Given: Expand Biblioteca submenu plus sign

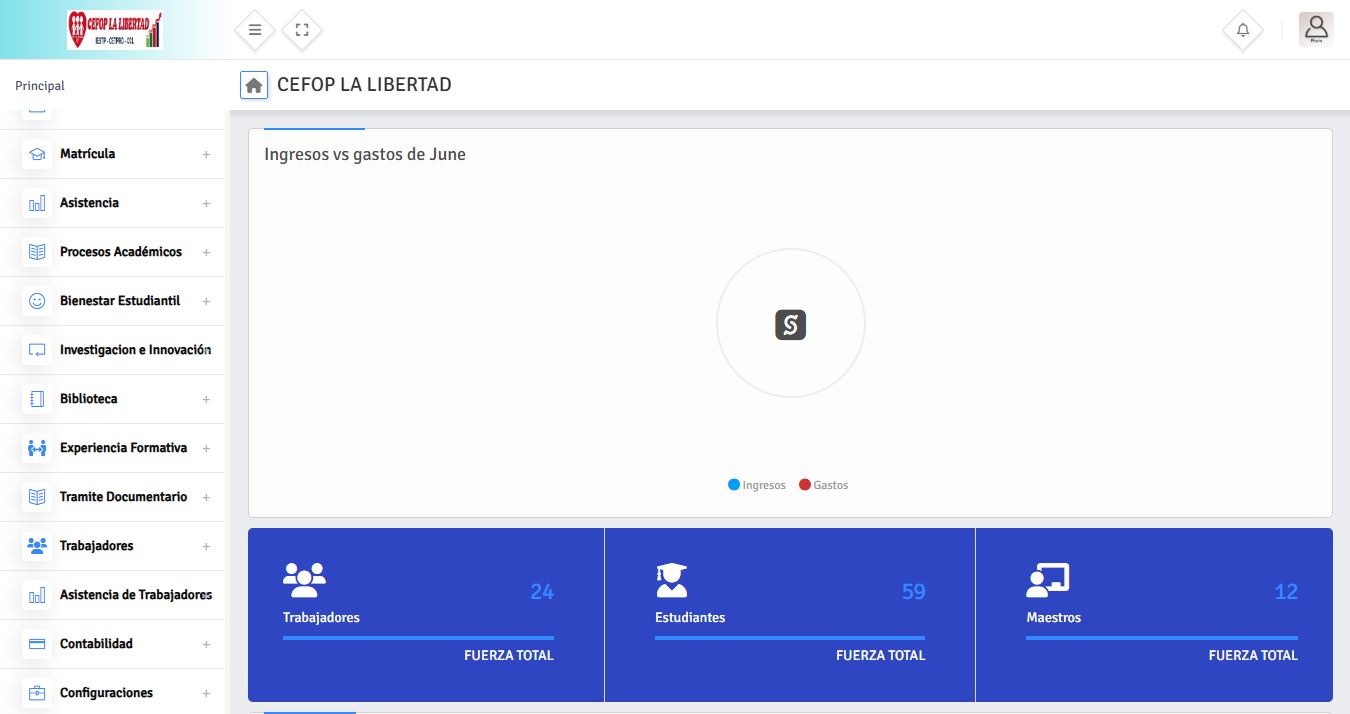Looking at the screenshot, I should tap(206, 399).
